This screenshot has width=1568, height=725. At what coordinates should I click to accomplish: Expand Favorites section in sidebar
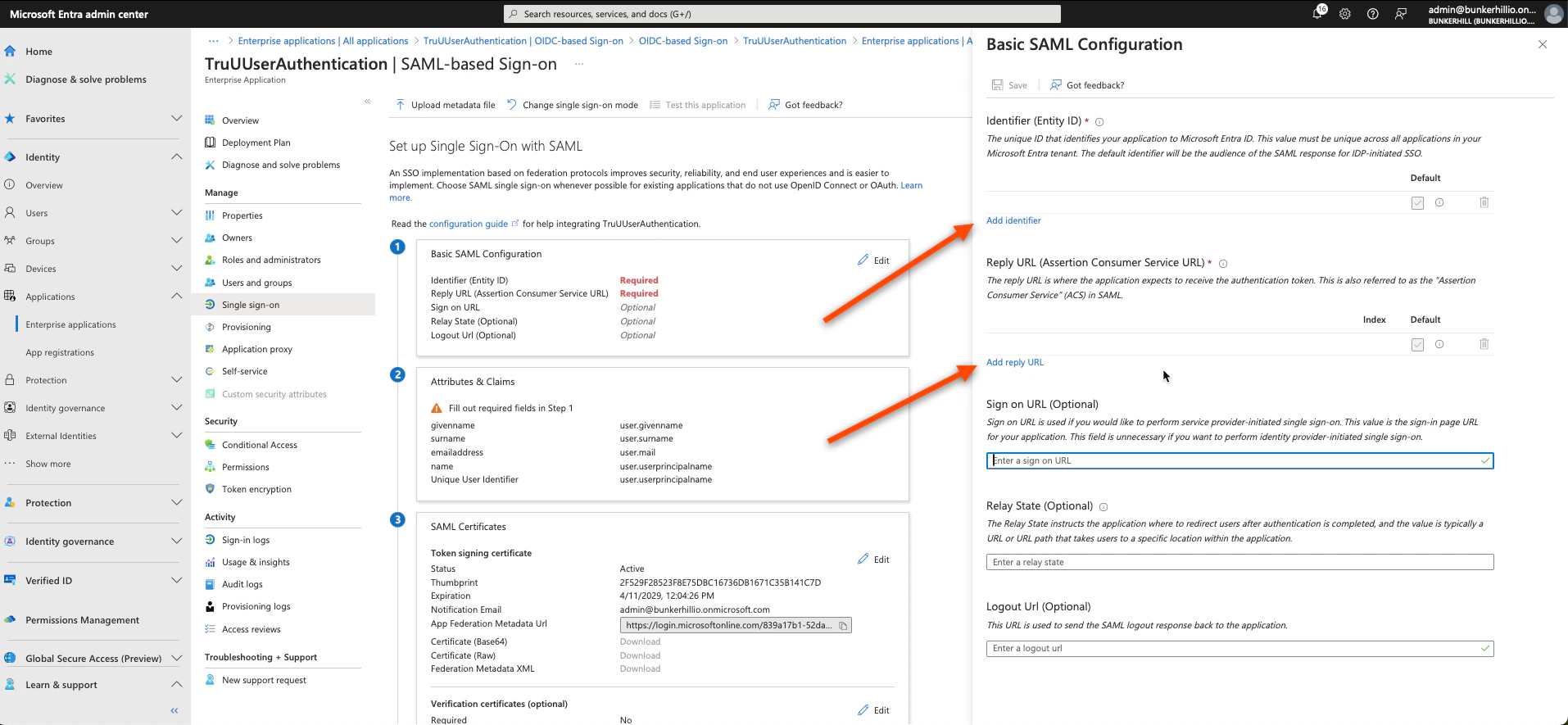click(176, 119)
